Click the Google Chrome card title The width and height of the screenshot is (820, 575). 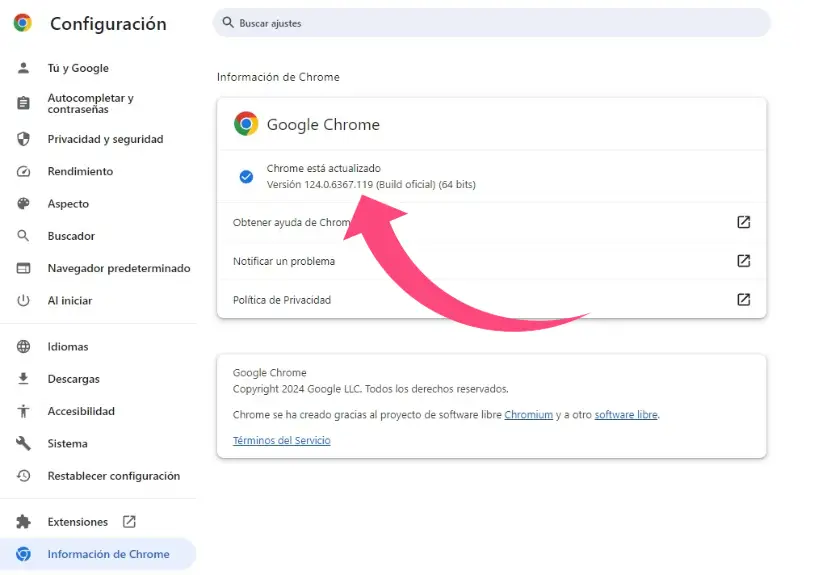coord(323,124)
